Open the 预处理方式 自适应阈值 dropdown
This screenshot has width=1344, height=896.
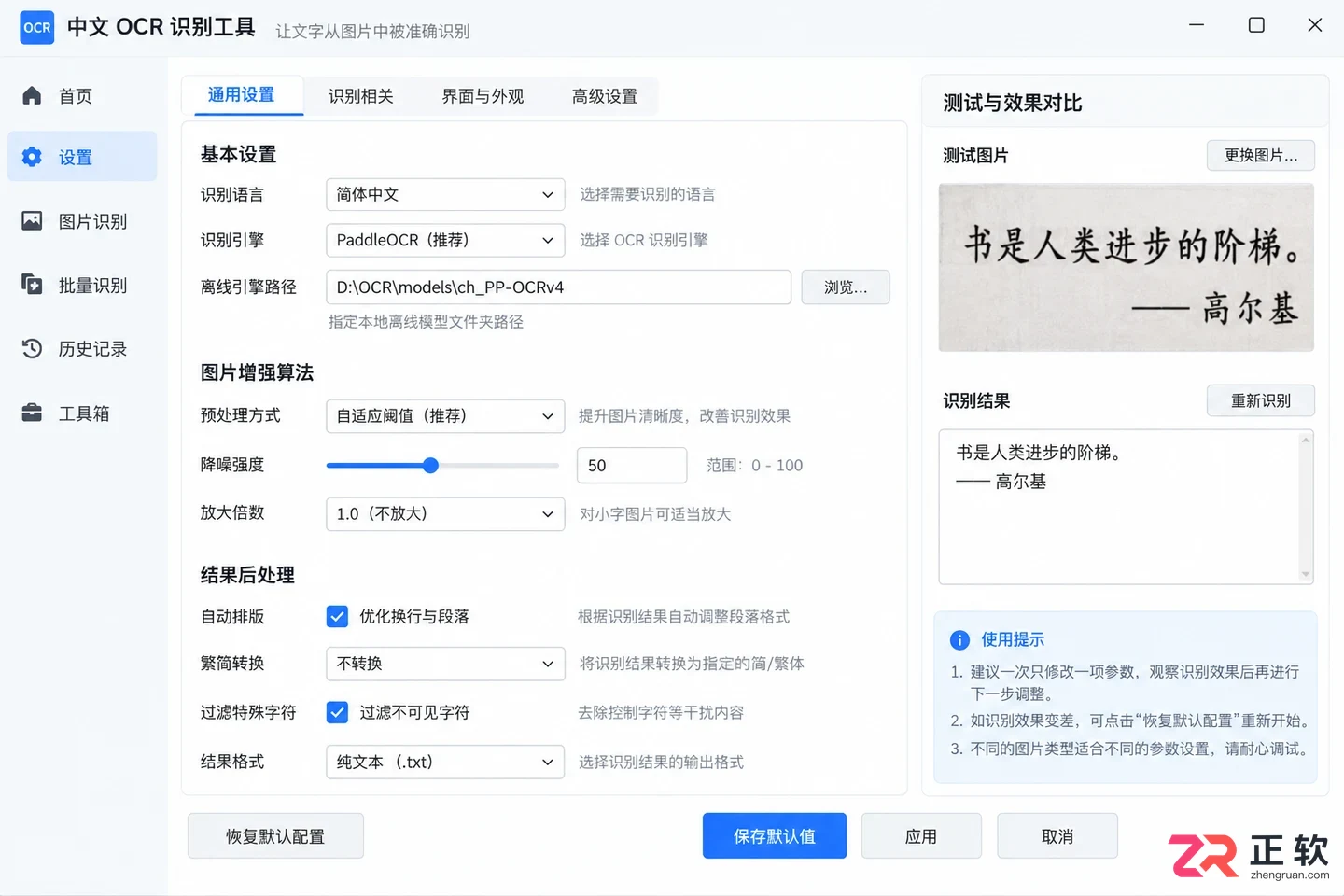[445, 415]
